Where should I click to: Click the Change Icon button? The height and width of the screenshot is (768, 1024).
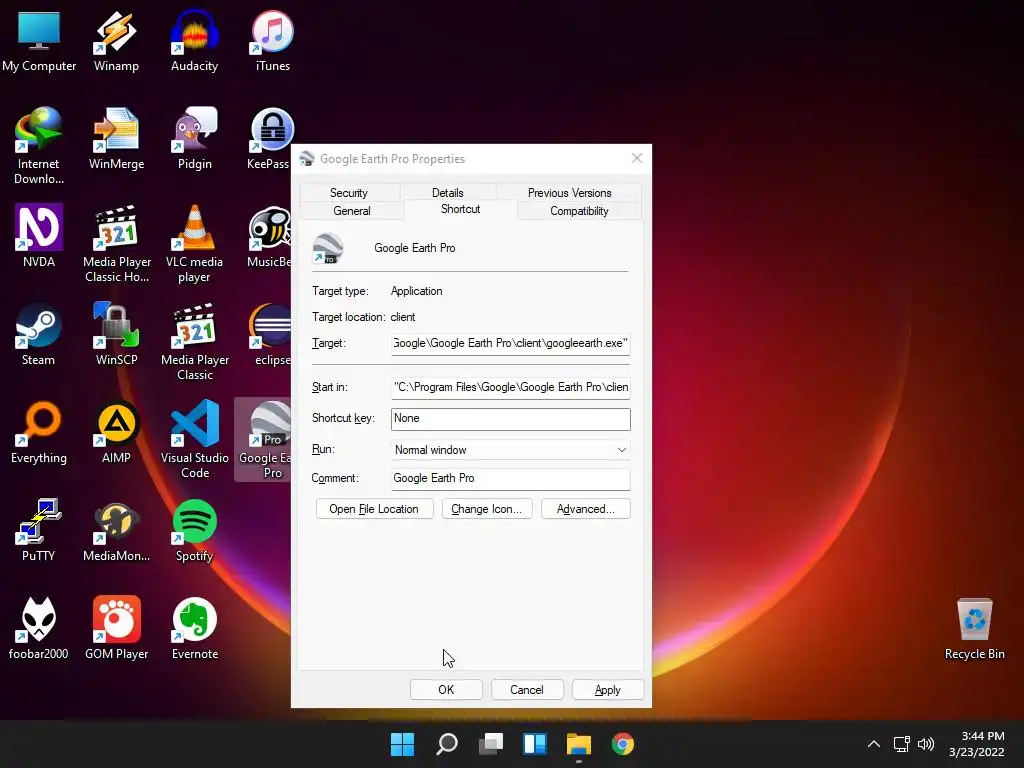[x=487, y=509]
